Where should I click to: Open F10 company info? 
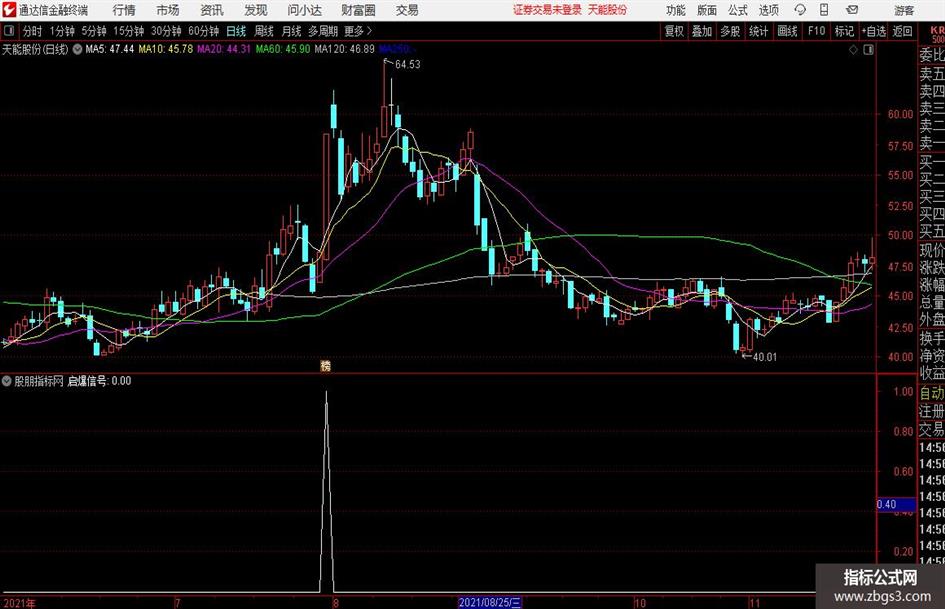816,31
